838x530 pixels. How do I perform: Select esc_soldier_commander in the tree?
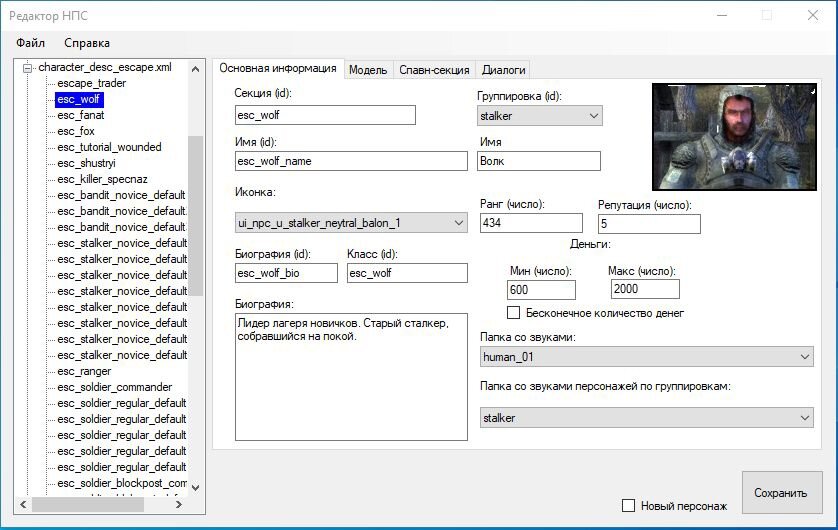114,387
